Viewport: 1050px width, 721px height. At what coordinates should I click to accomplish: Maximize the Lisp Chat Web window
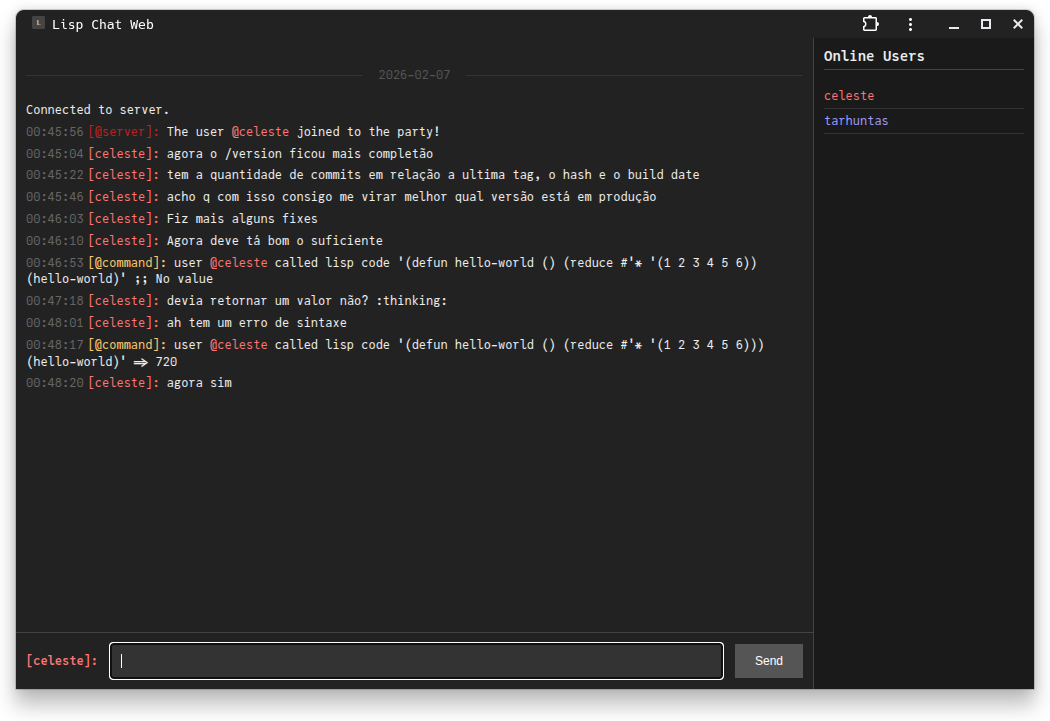pos(986,24)
